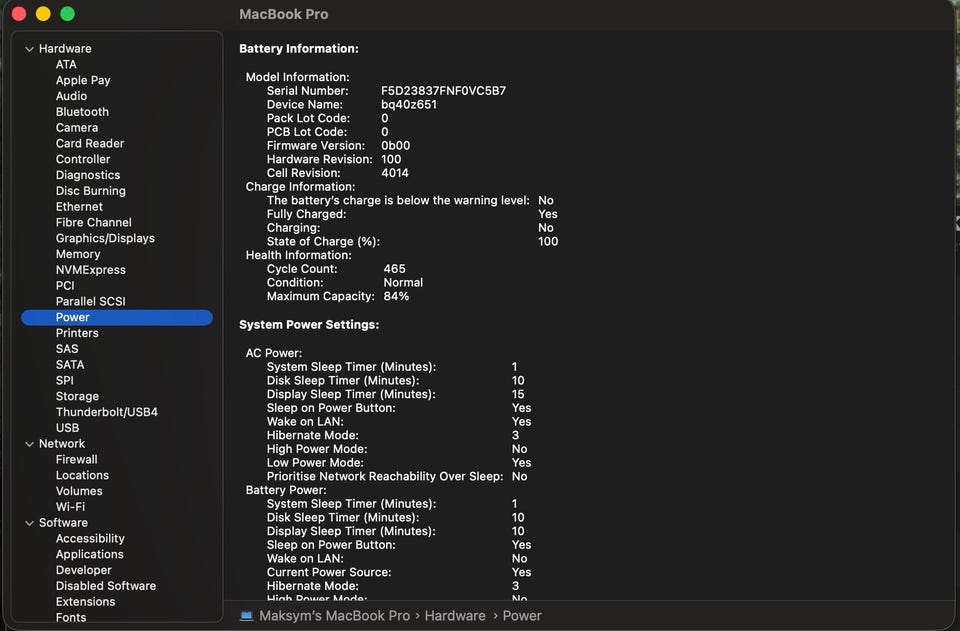
Task: Collapse the Network section chevron
Action: (29, 444)
